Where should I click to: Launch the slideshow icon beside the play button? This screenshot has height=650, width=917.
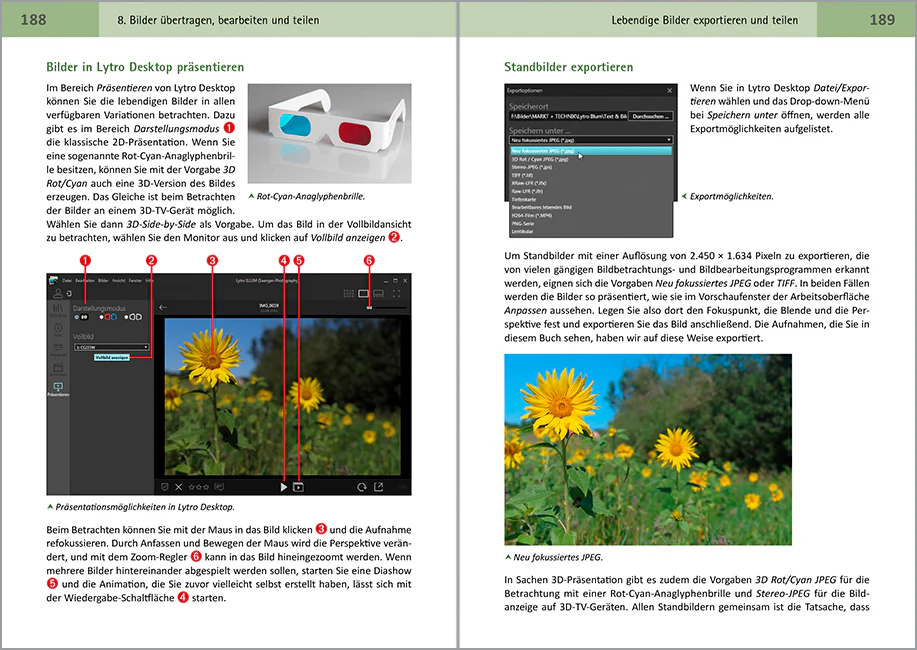[298, 487]
